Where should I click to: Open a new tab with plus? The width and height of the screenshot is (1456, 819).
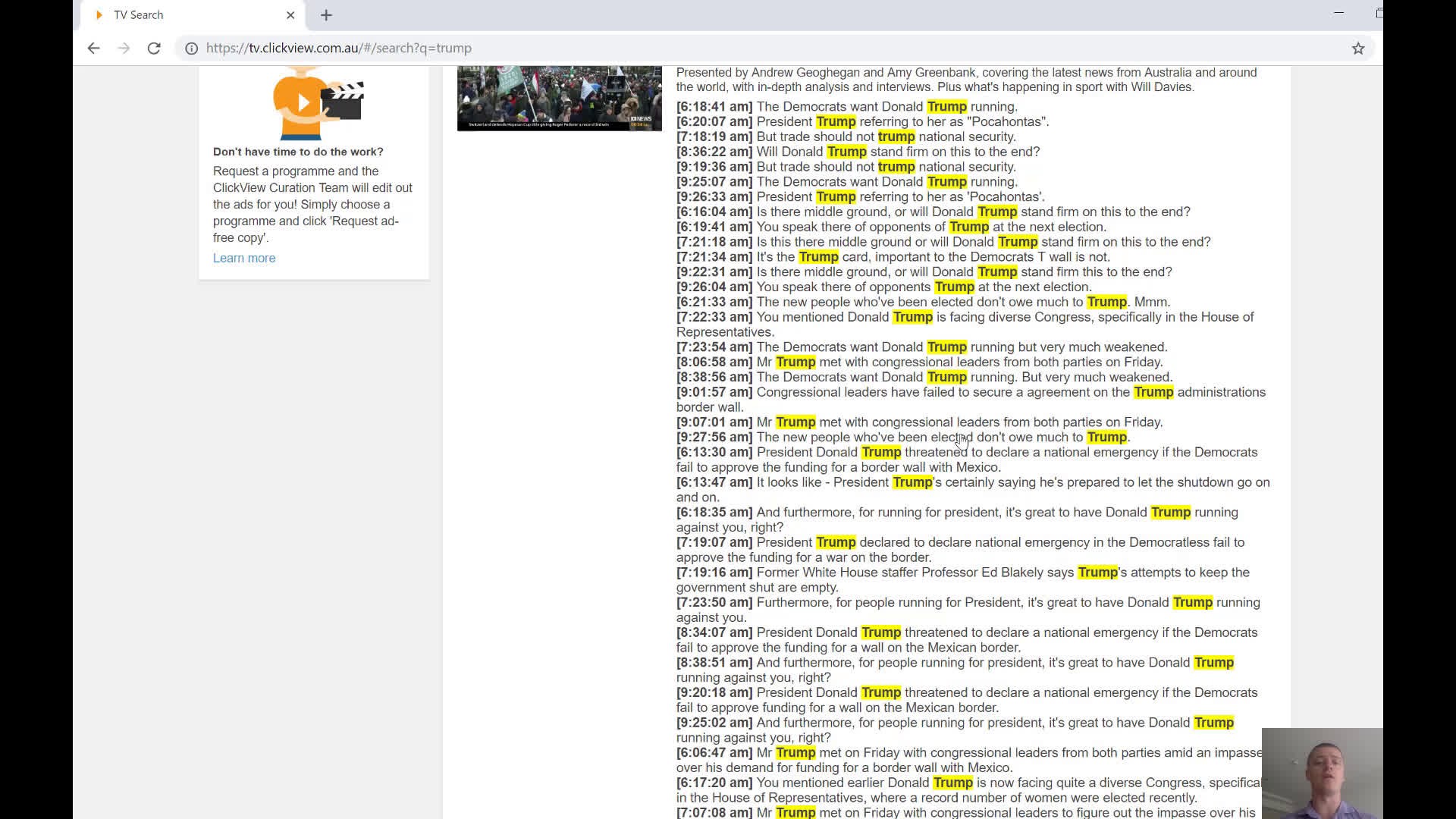(x=326, y=15)
